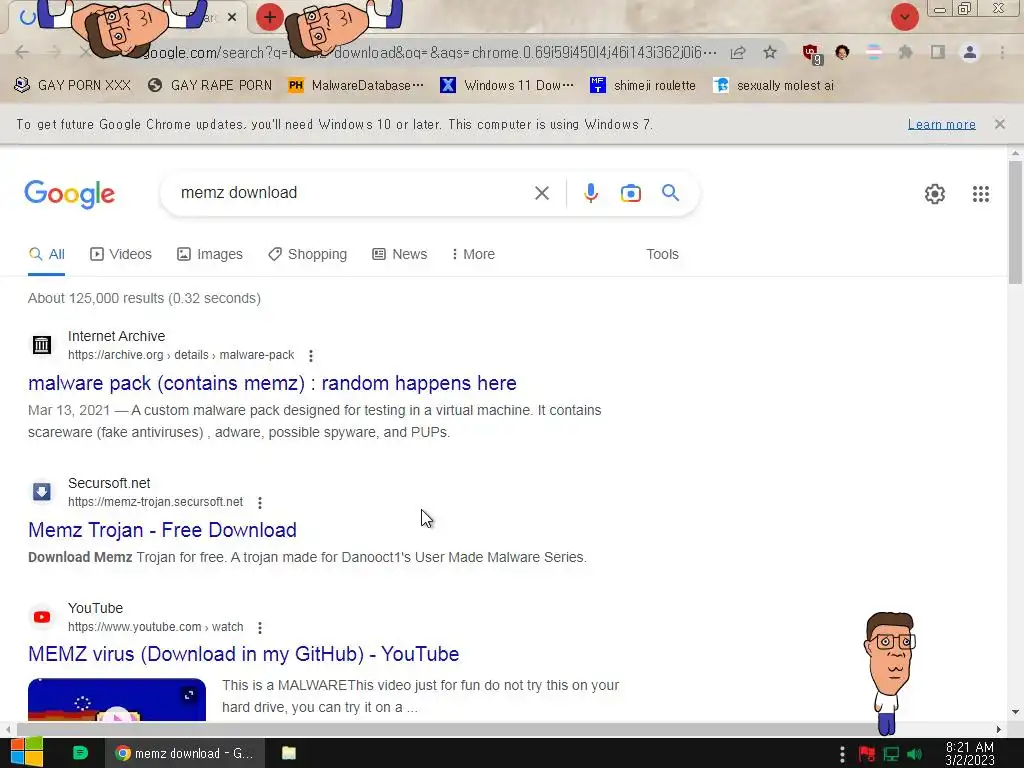The height and width of the screenshot is (768, 1024).
Task: Click the vertical page scrollbar
Action: pos(1015,222)
